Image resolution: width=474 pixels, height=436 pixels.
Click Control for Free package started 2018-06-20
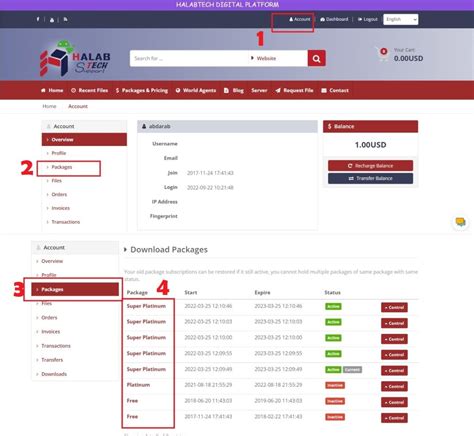[x=394, y=402]
